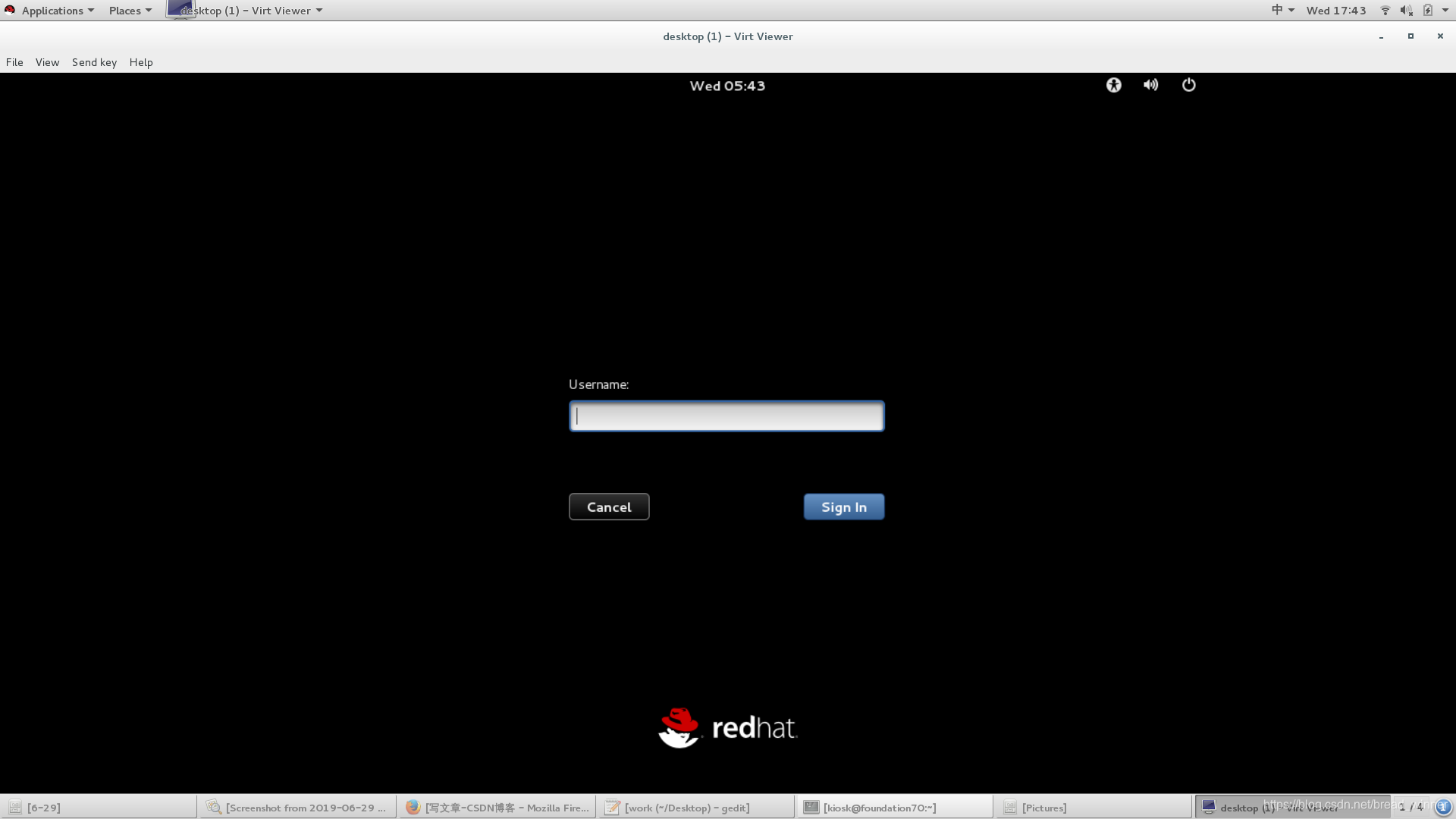Click the login screen clock Wed 05:43
This screenshot has width=1456, height=819.
pyautogui.click(x=727, y=86)
